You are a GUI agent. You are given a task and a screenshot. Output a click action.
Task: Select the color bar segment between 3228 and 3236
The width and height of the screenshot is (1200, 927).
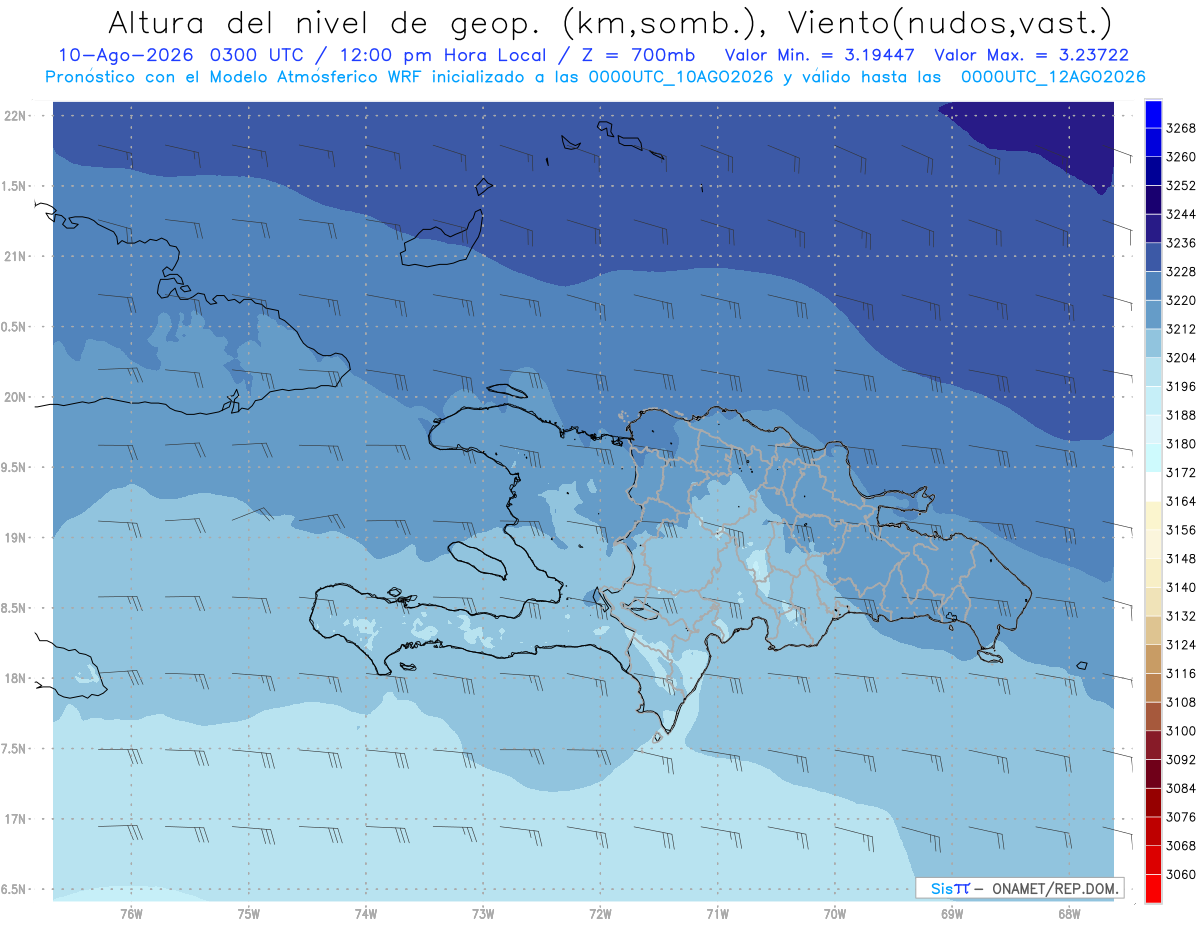1152,257
